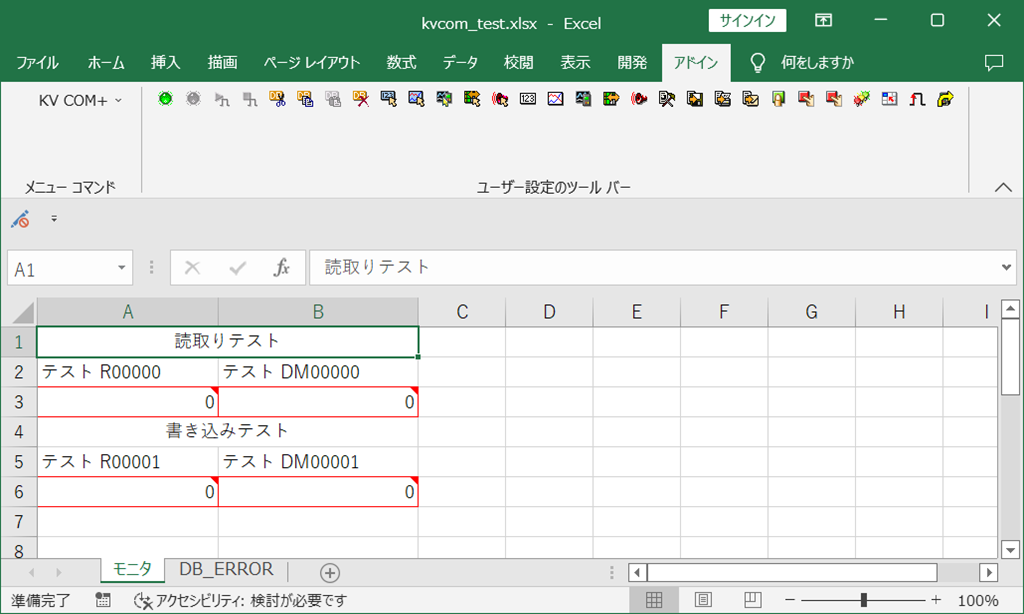Screen dimensions: 1024x614
Task: Select the graph chart icon on the toolbar
Action: [554, 99]
